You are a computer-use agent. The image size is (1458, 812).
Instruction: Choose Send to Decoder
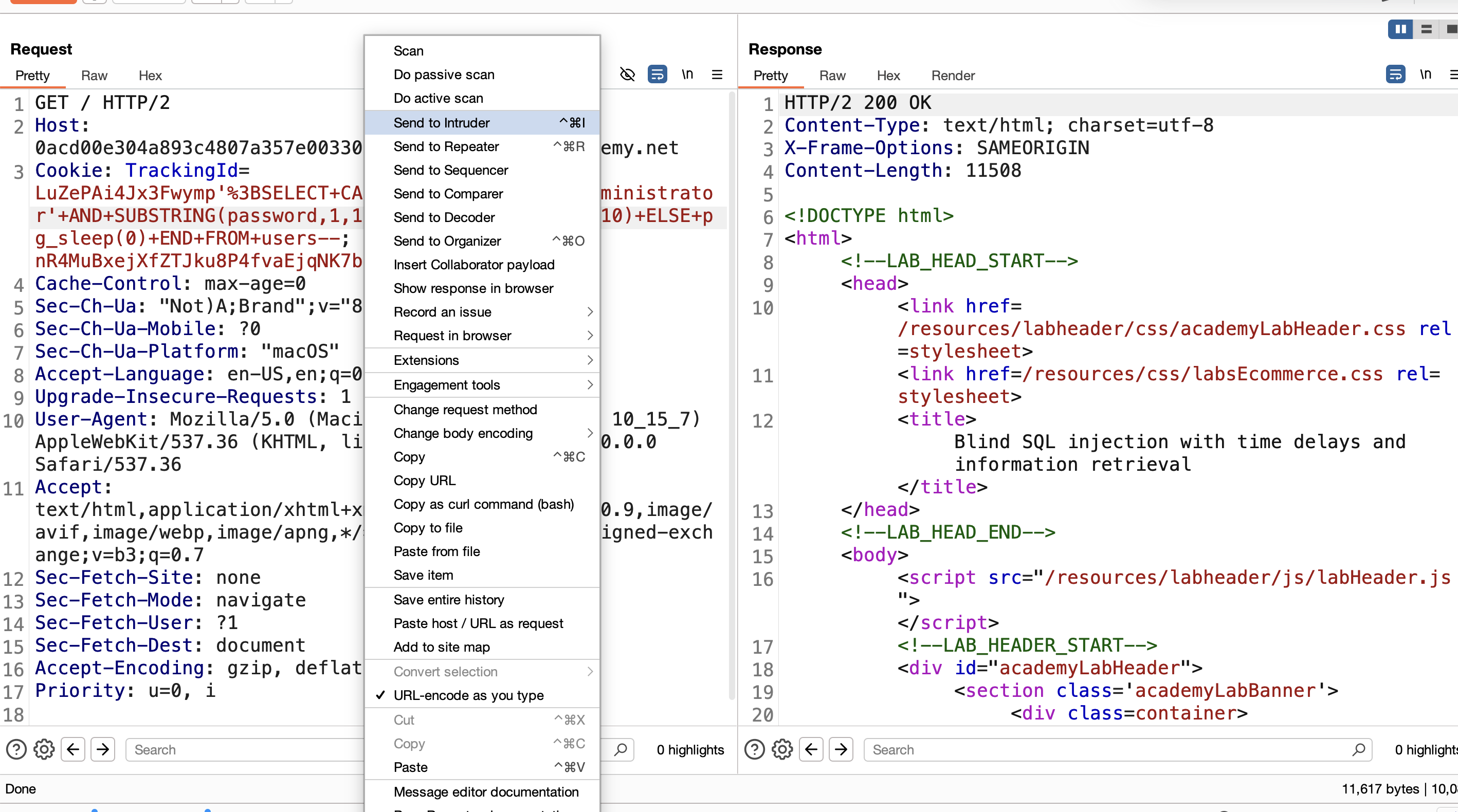[482, 217]
